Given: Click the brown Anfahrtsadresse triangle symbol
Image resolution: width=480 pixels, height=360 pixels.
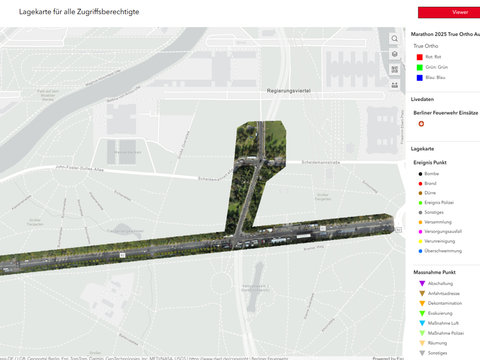Looking at the screenshot, I should (422, 293).
